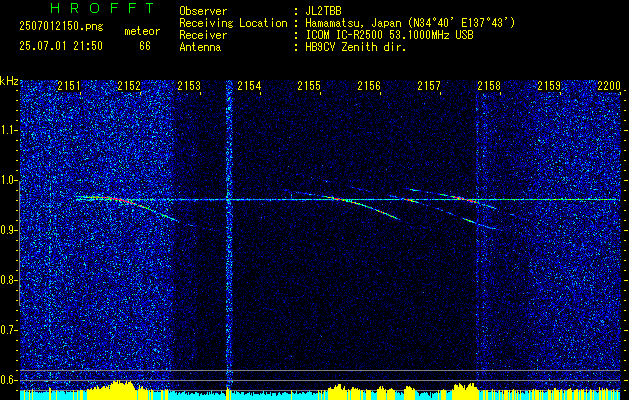Click ICOM IC-R2500 53.1000MHz USB text

point(389,35)
